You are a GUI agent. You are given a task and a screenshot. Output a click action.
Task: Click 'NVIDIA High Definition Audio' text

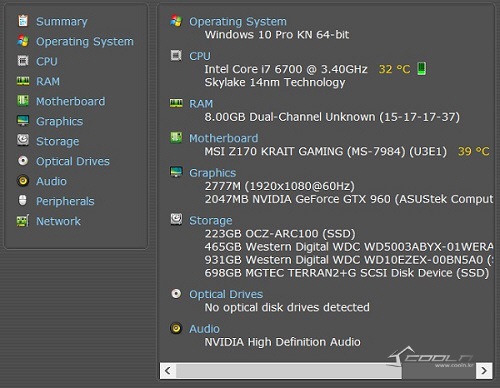coord(282,342)
